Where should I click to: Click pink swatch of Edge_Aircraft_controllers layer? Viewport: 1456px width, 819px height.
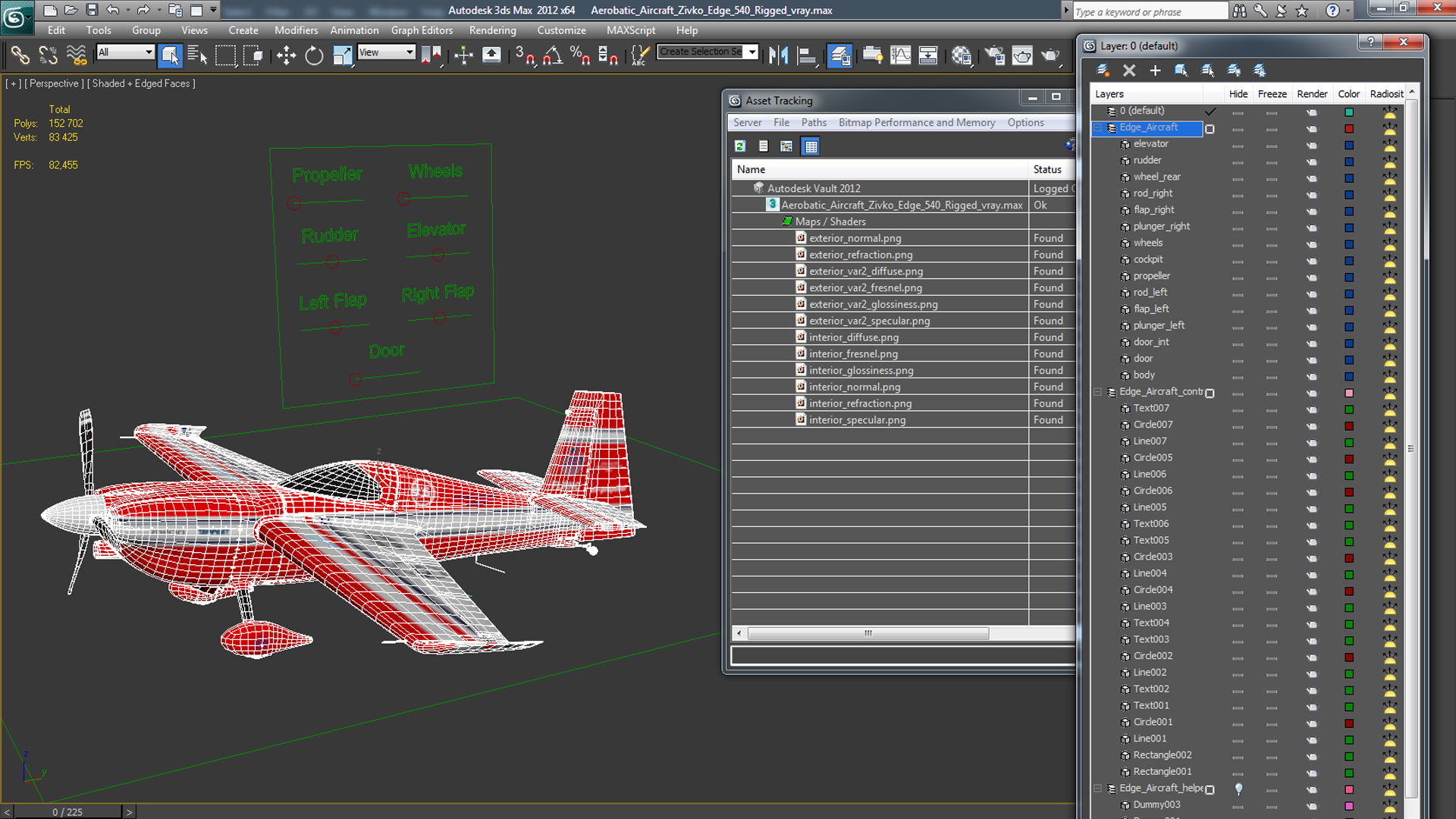1349,393
